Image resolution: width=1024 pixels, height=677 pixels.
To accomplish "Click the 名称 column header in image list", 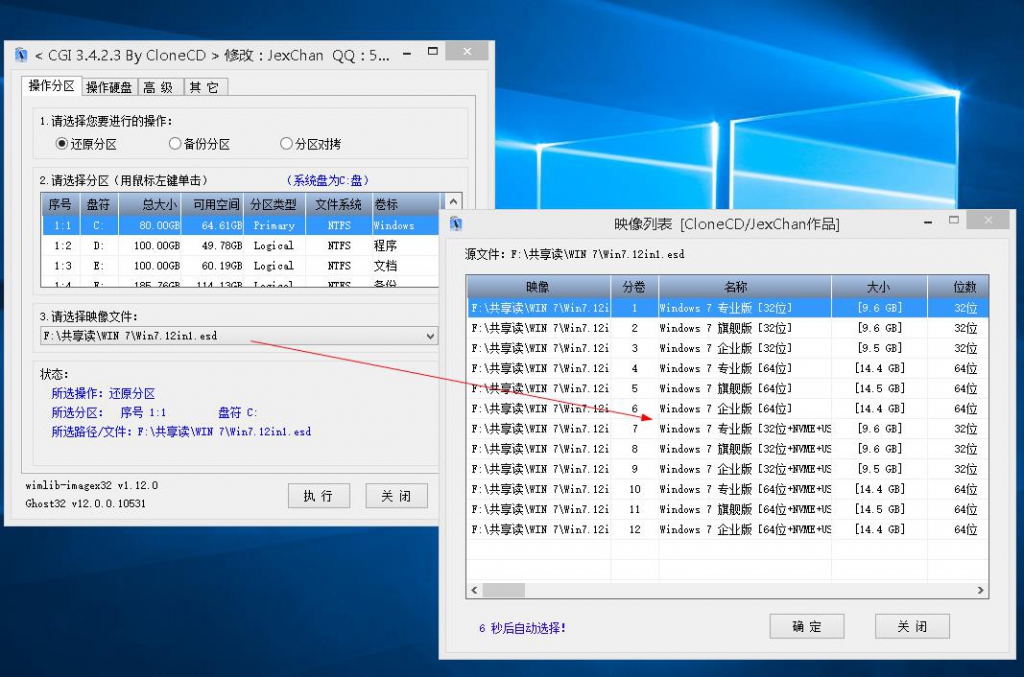I will click(744, 287).
